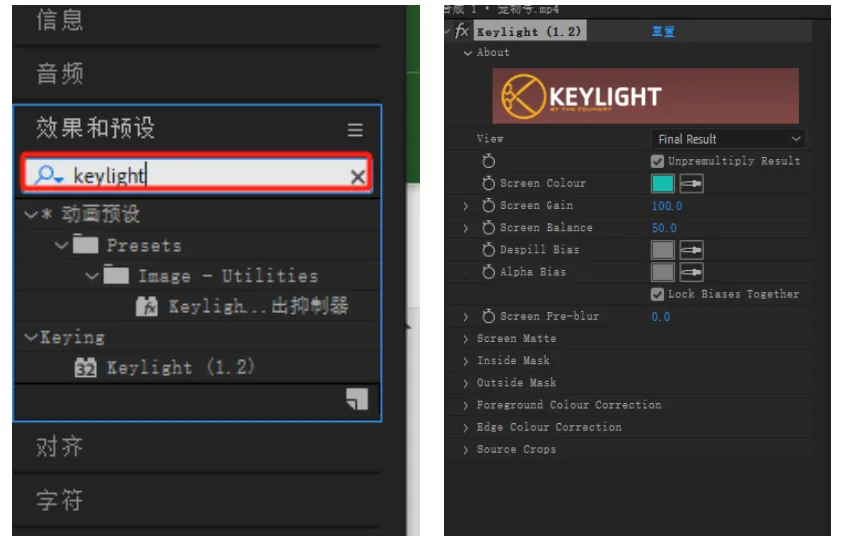Select the Keylight (1.2) effect title
Viewport: 842px width, 548px height.
[529, 32]
